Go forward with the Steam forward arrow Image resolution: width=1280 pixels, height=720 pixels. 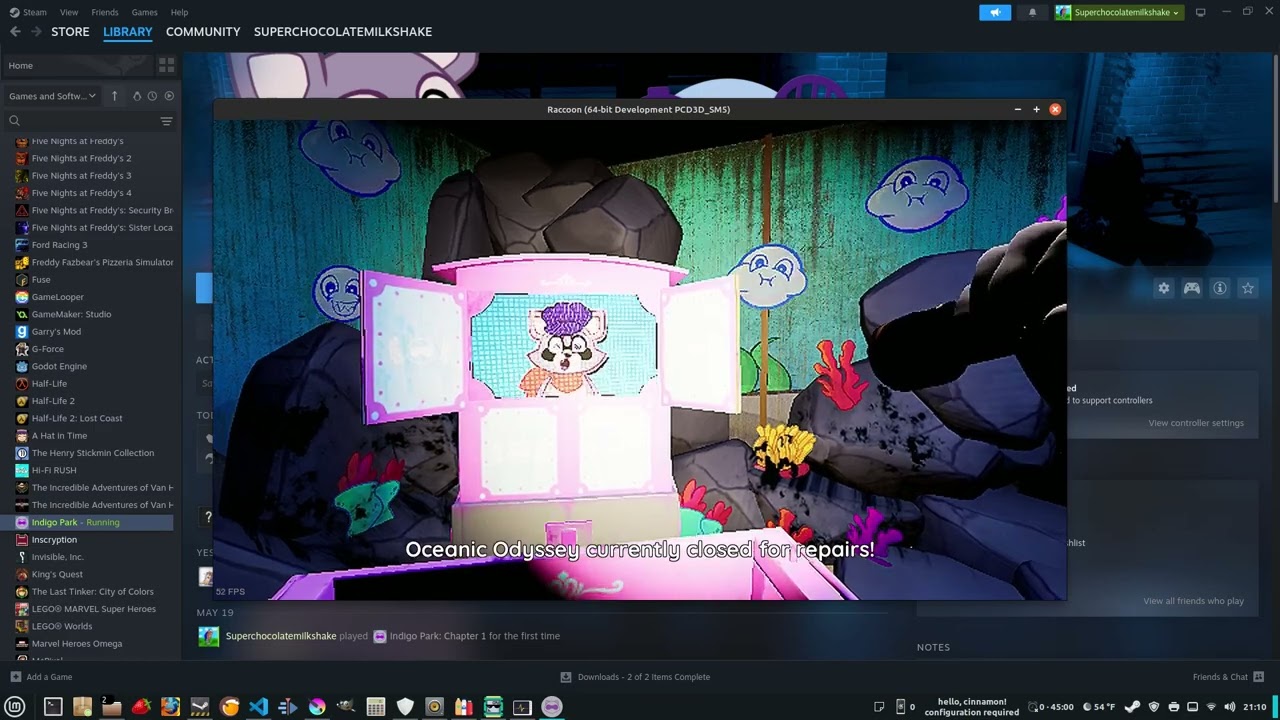click(36, 32)
